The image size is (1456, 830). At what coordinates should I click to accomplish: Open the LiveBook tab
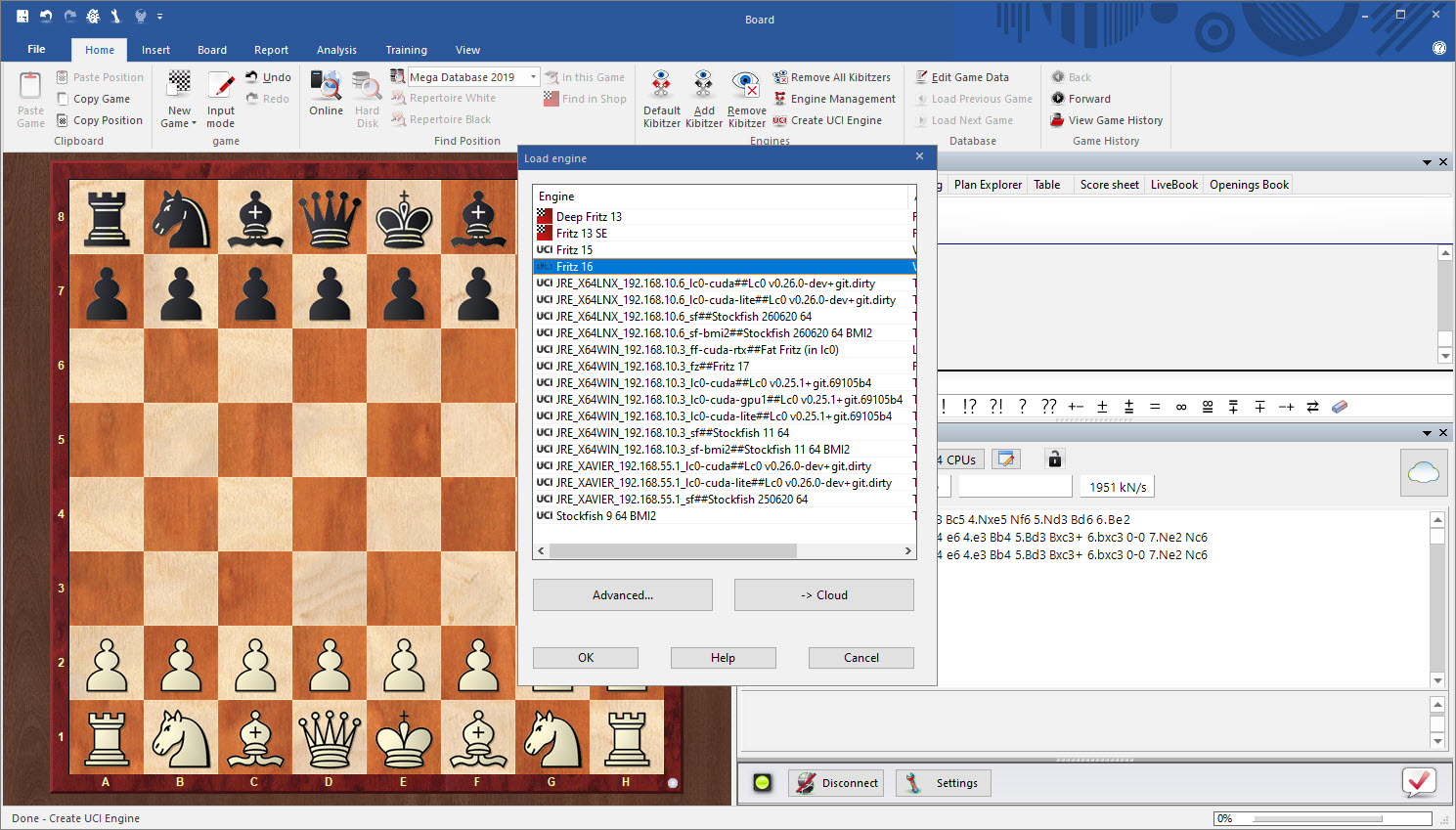click(1173, 184)
